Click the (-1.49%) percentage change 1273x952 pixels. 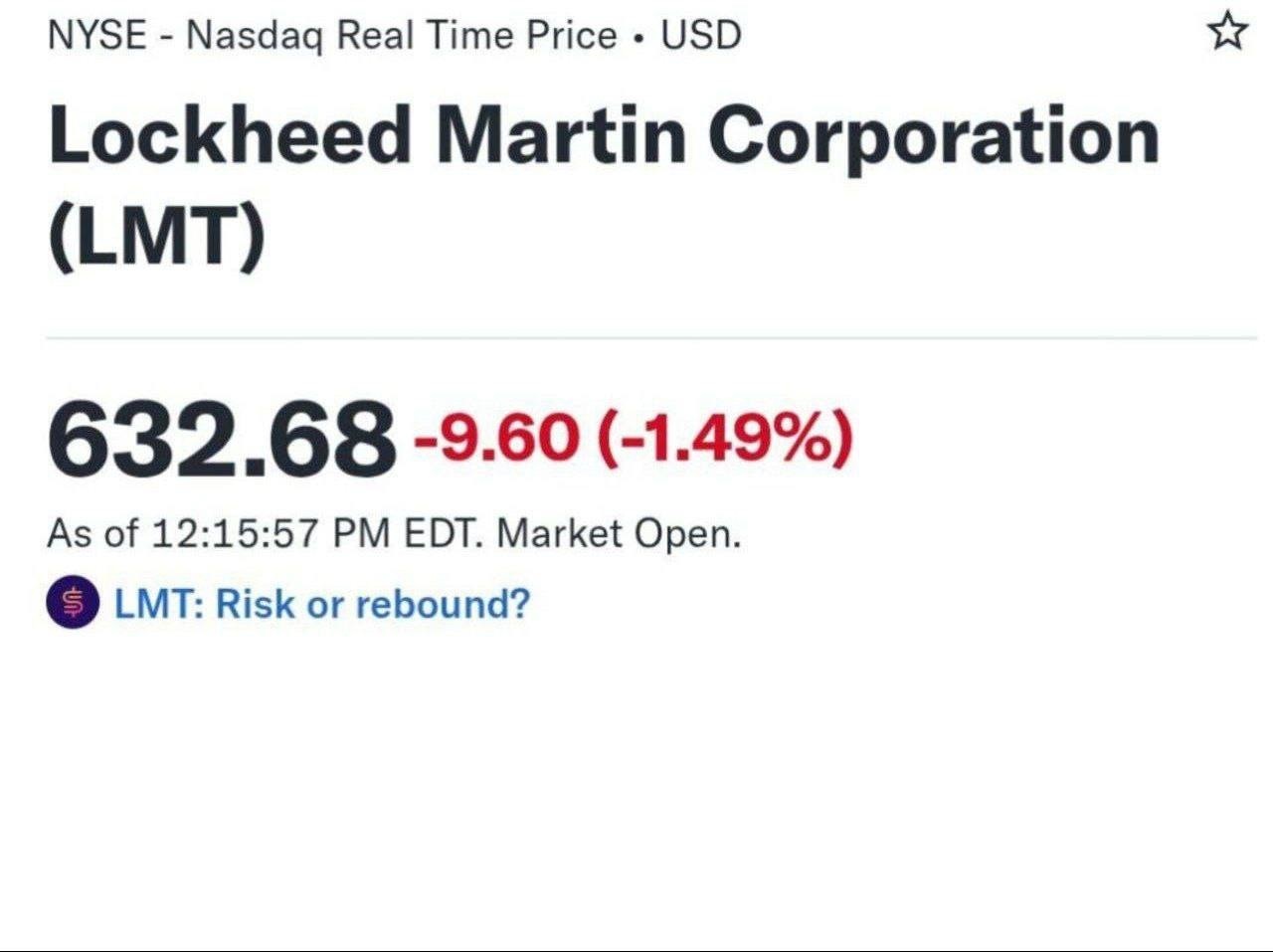[x=725, y=438]
